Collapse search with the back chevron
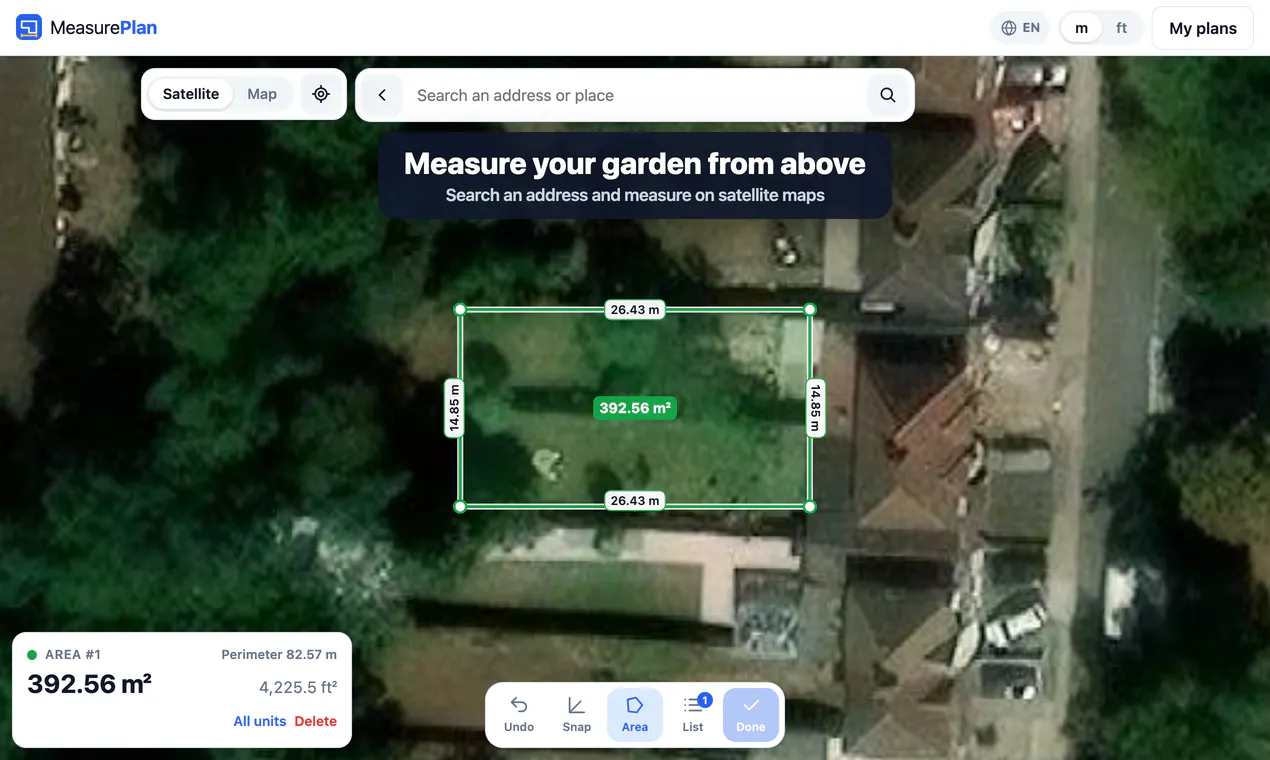The width and height of the screenshot is (1270, 760). point(382,95)
